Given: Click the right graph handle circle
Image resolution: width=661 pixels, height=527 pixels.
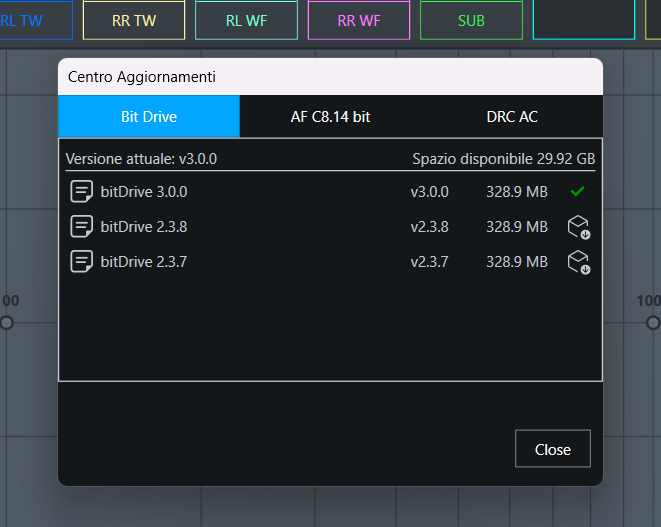Looking at the screenshot, I should [x=653, y=323].
